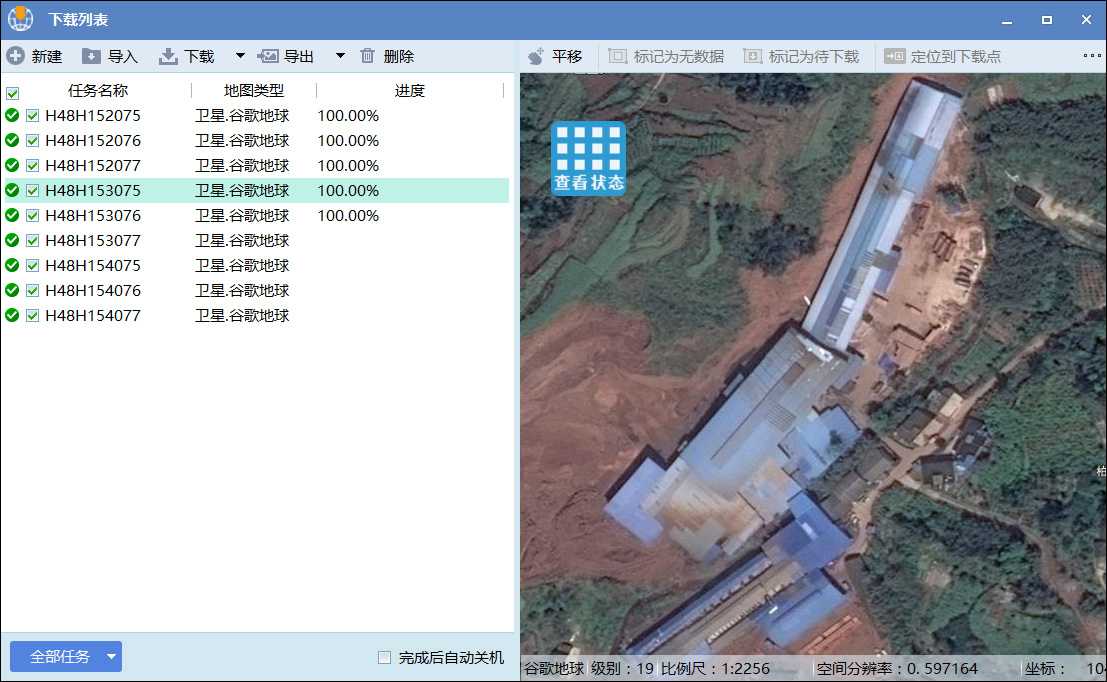This screenshot has width=1107, height=682.
Task: Select the Pan (平移) hand tool
Action: click(537, 56)
